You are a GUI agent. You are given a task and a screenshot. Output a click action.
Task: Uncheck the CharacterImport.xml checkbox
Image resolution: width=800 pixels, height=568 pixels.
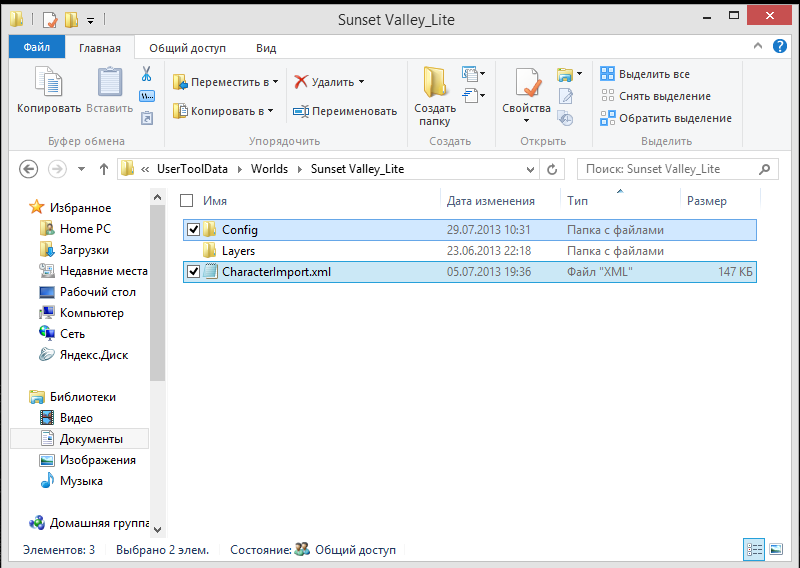point(194,272)
